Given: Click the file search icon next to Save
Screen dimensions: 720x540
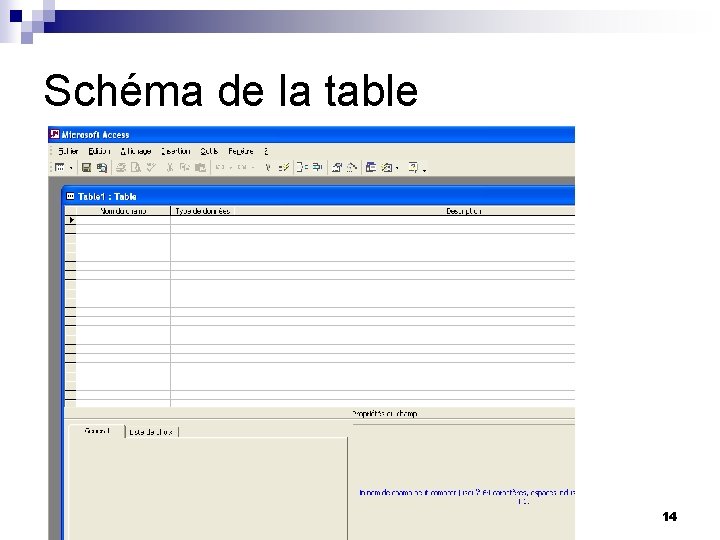Looking at the screenshot, I should (x=102, y=168).
